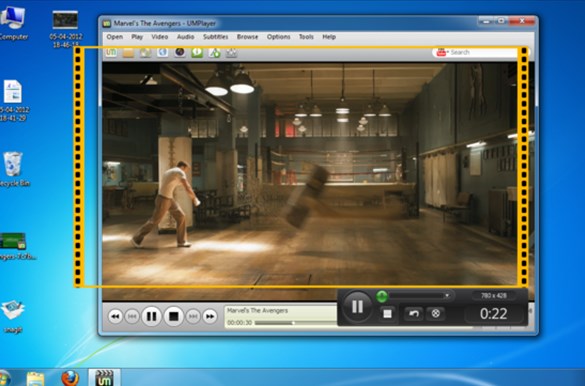This screenshot has width=585, height=386.
Task: Open the UMPlayer 'Open' menu
Action: (115, 37)
